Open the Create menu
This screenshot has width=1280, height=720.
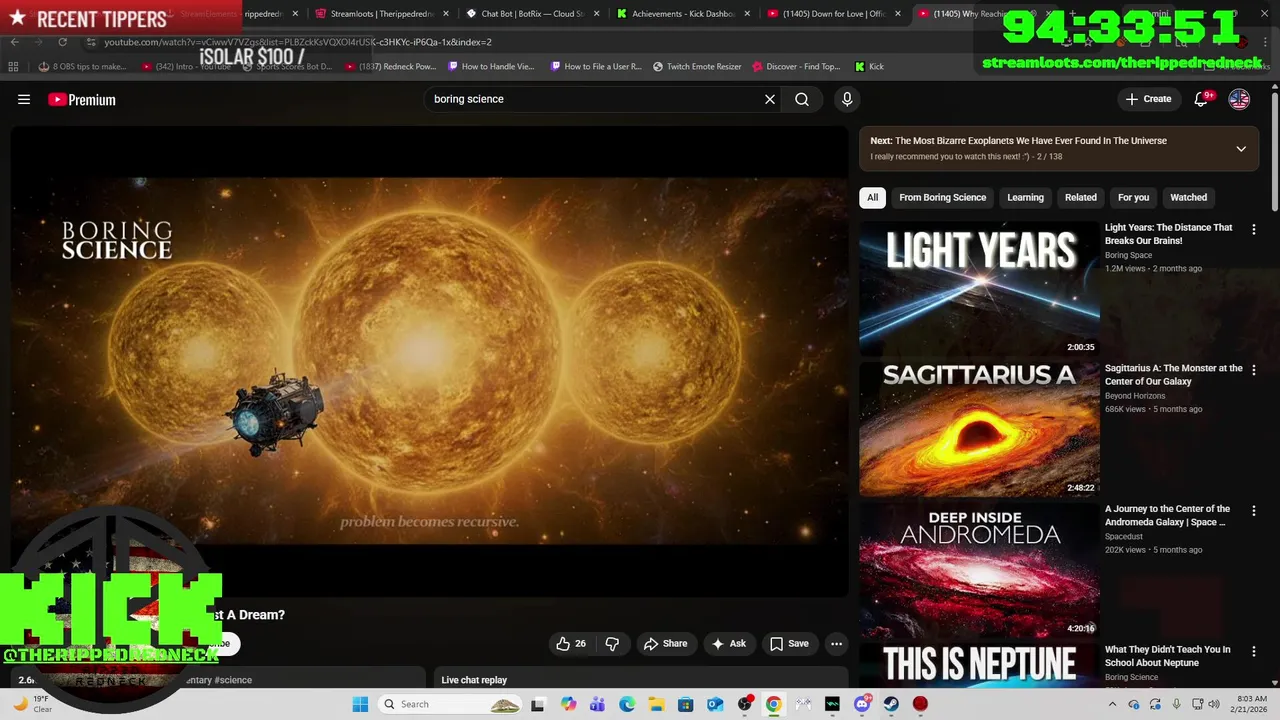pyautogui.click(x=1148, y=99)
